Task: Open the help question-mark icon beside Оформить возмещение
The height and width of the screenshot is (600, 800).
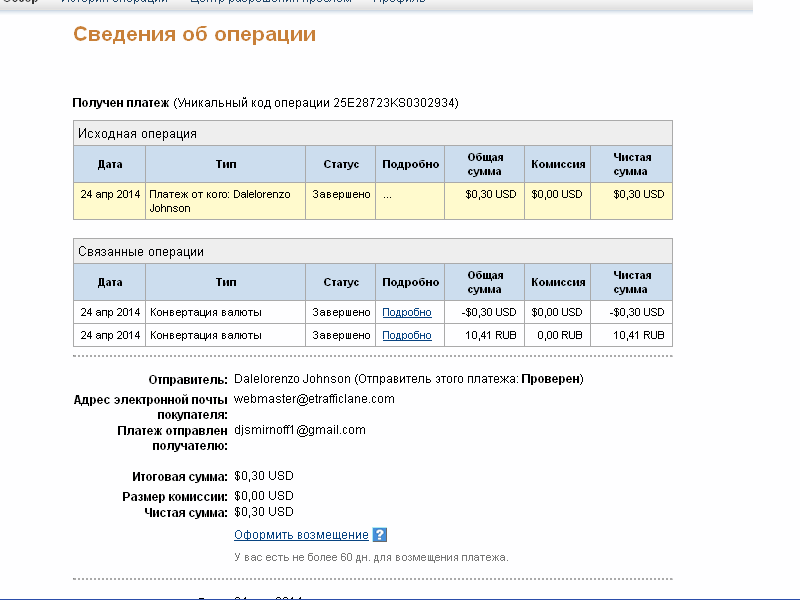Action: 380,535
